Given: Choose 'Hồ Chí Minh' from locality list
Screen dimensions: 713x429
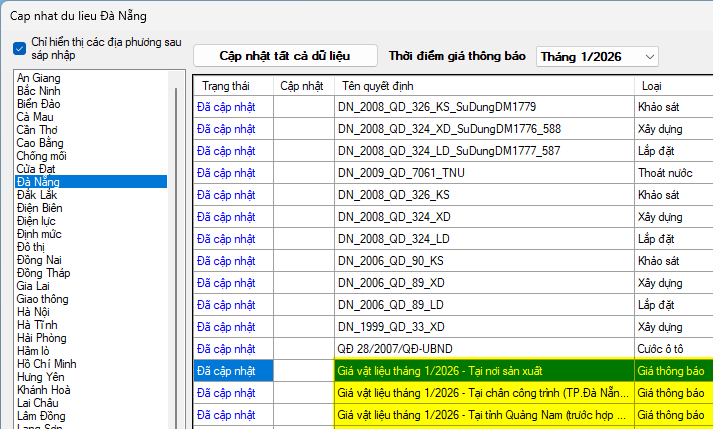Looking at the screenshot, I should tap(47, 364).
